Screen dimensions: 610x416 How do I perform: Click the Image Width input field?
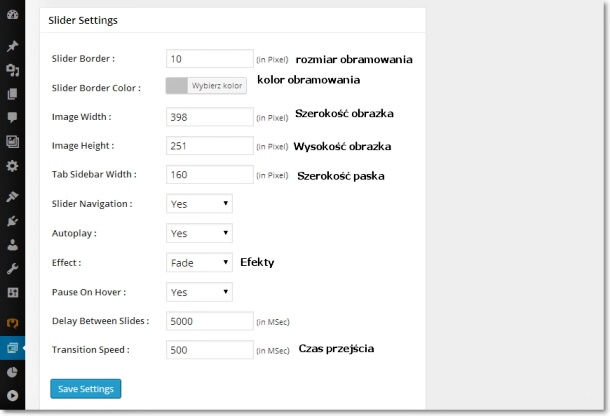click(210, 117)
